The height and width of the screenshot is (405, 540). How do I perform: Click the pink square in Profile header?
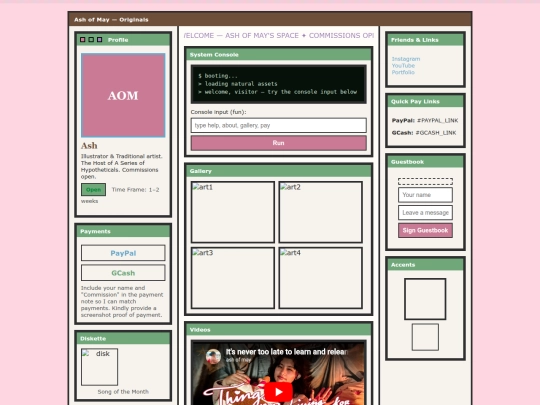click(x=83, y=40)
